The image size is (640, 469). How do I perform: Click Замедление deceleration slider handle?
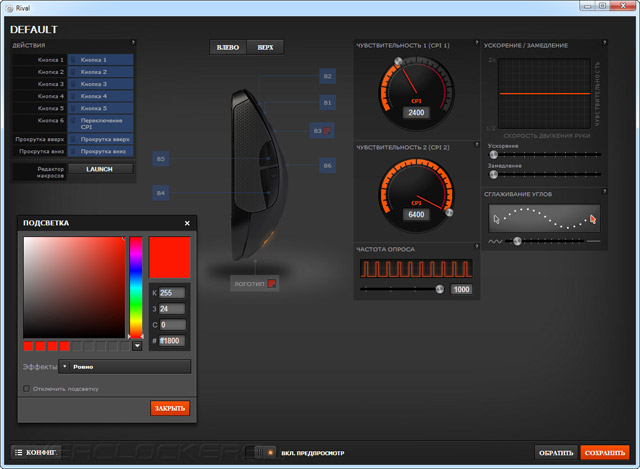[493, 175]
